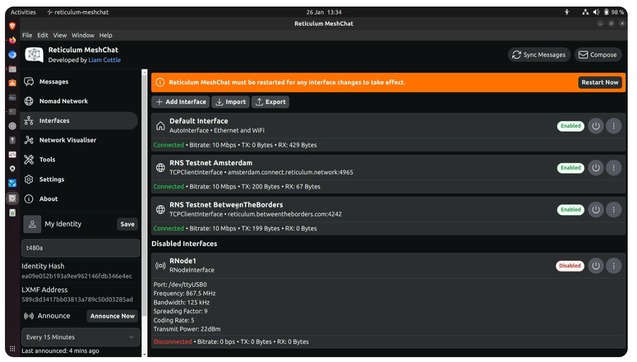Click the Default Interface home icon
The width and height of the screenshot is (637, 362).
(x=160, y=126)
